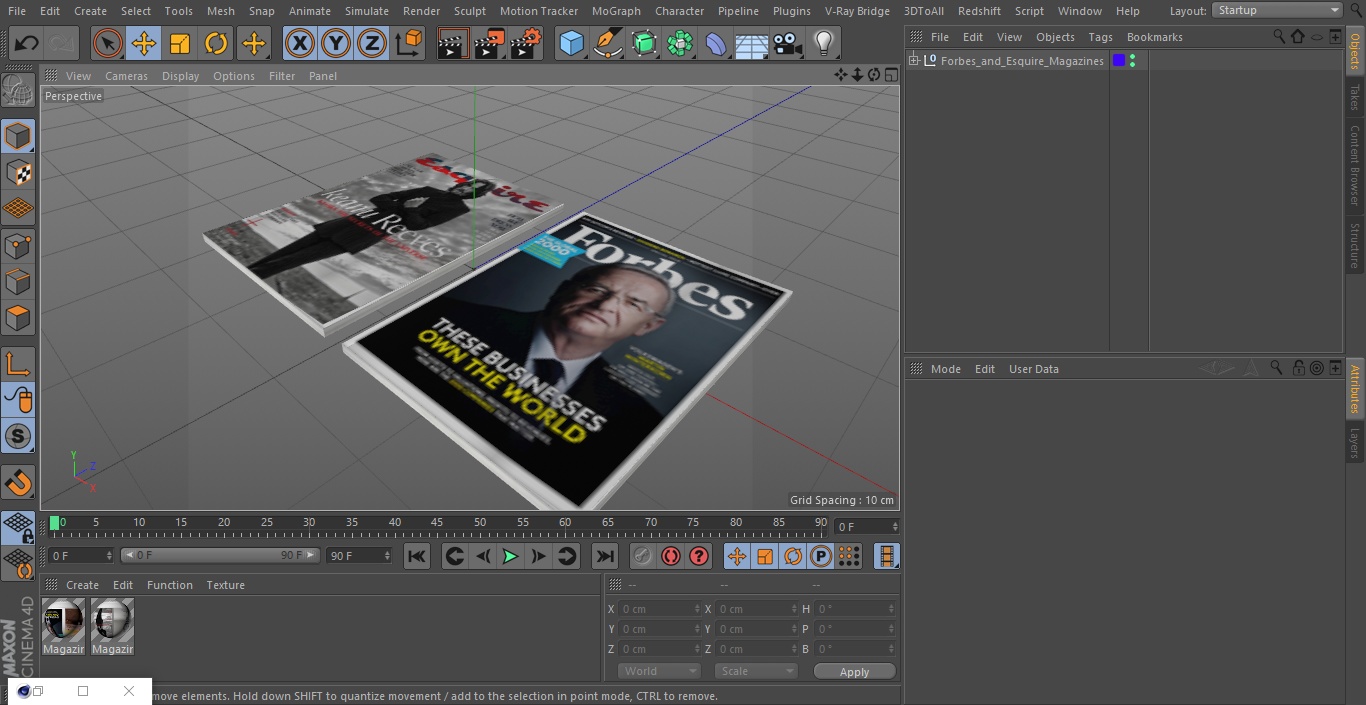The image size is (1366, 705).
Task: Toggle X axis lock
Action: [x=299, y=44]
